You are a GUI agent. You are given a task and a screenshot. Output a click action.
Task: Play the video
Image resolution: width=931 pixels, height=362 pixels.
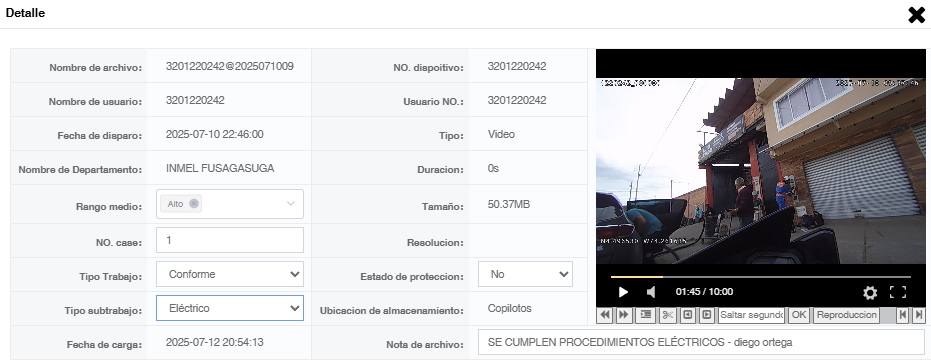[x=623, y=292]
